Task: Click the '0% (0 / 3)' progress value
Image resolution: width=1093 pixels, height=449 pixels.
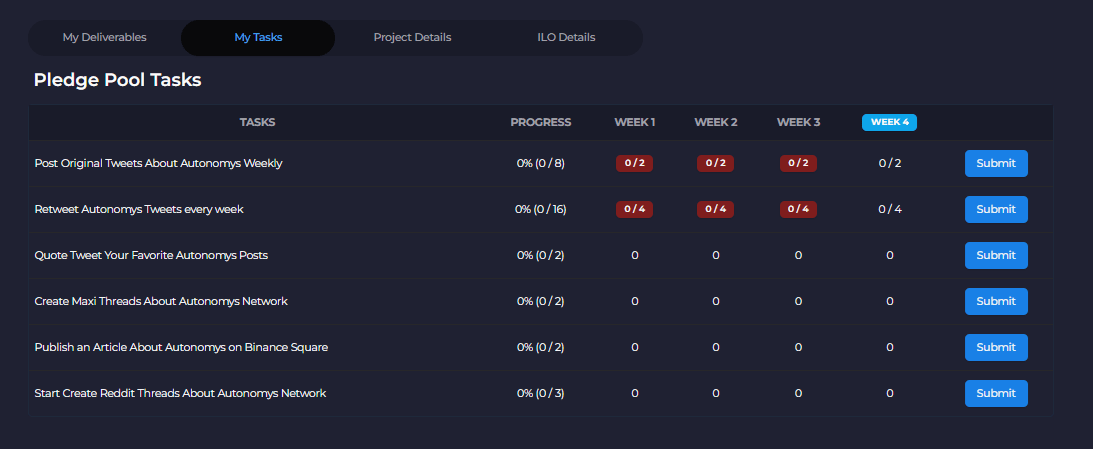Action: point(540,393)
